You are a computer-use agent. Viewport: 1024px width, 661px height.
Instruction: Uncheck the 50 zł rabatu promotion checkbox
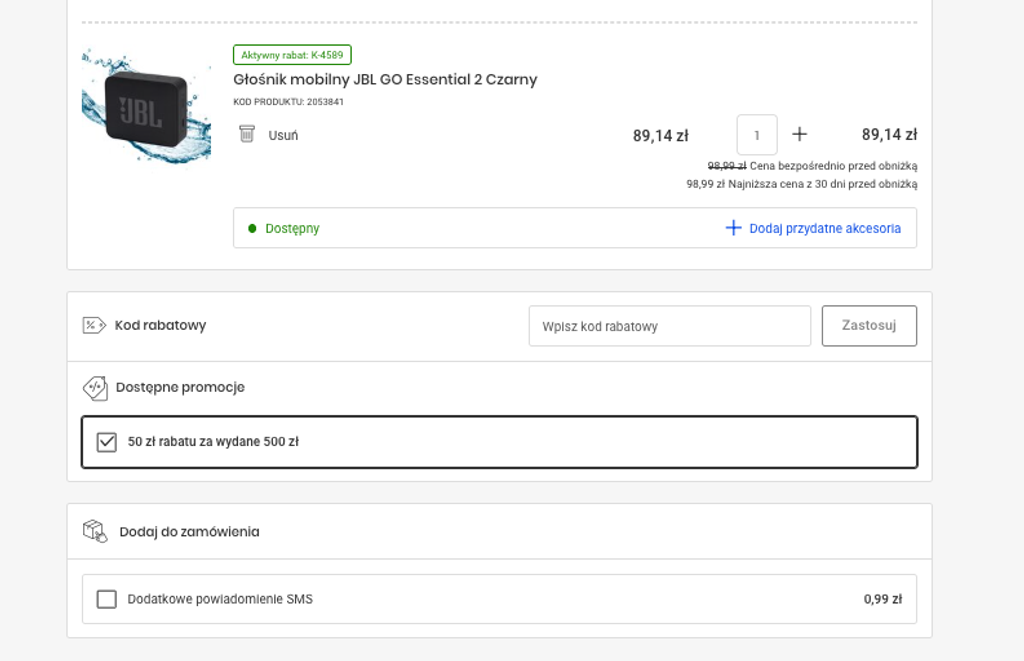(107, 442)
